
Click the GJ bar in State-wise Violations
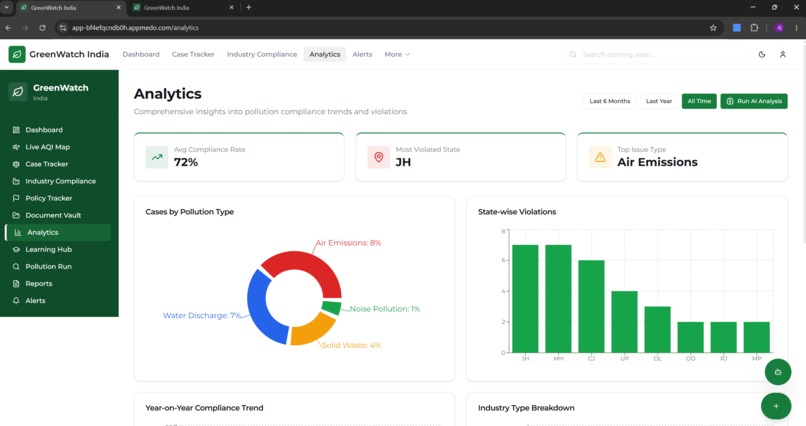tap(591, 306)
